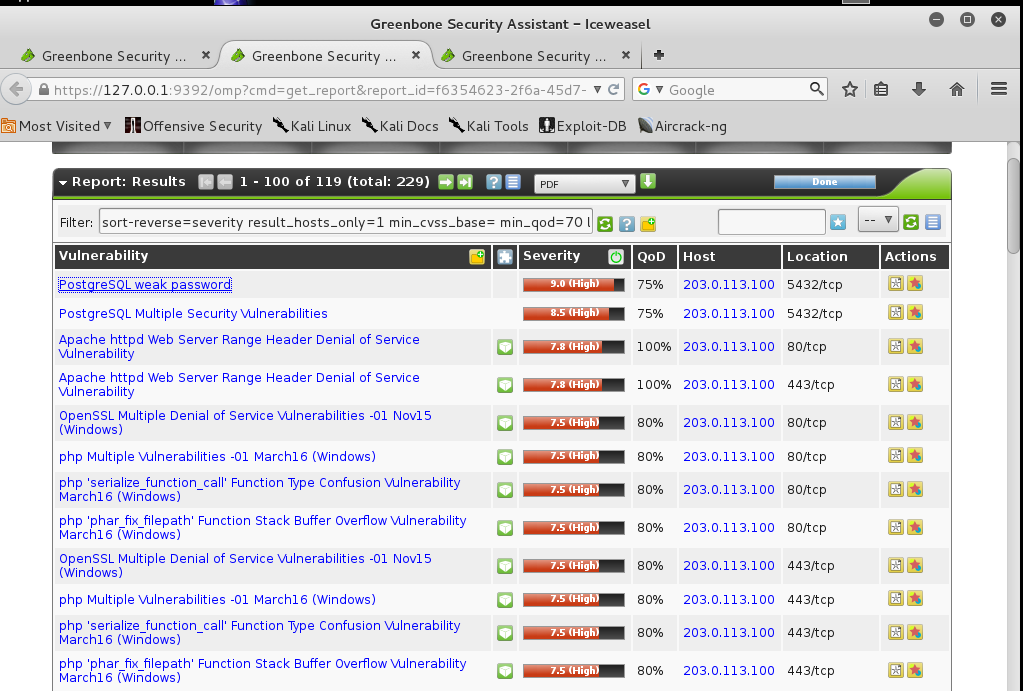Image resolution: width=1023 pixels, height=691 pixels.
Task: Add override for php Multiple Vulnerabilities 80/tcp
Action: (915, 455)
